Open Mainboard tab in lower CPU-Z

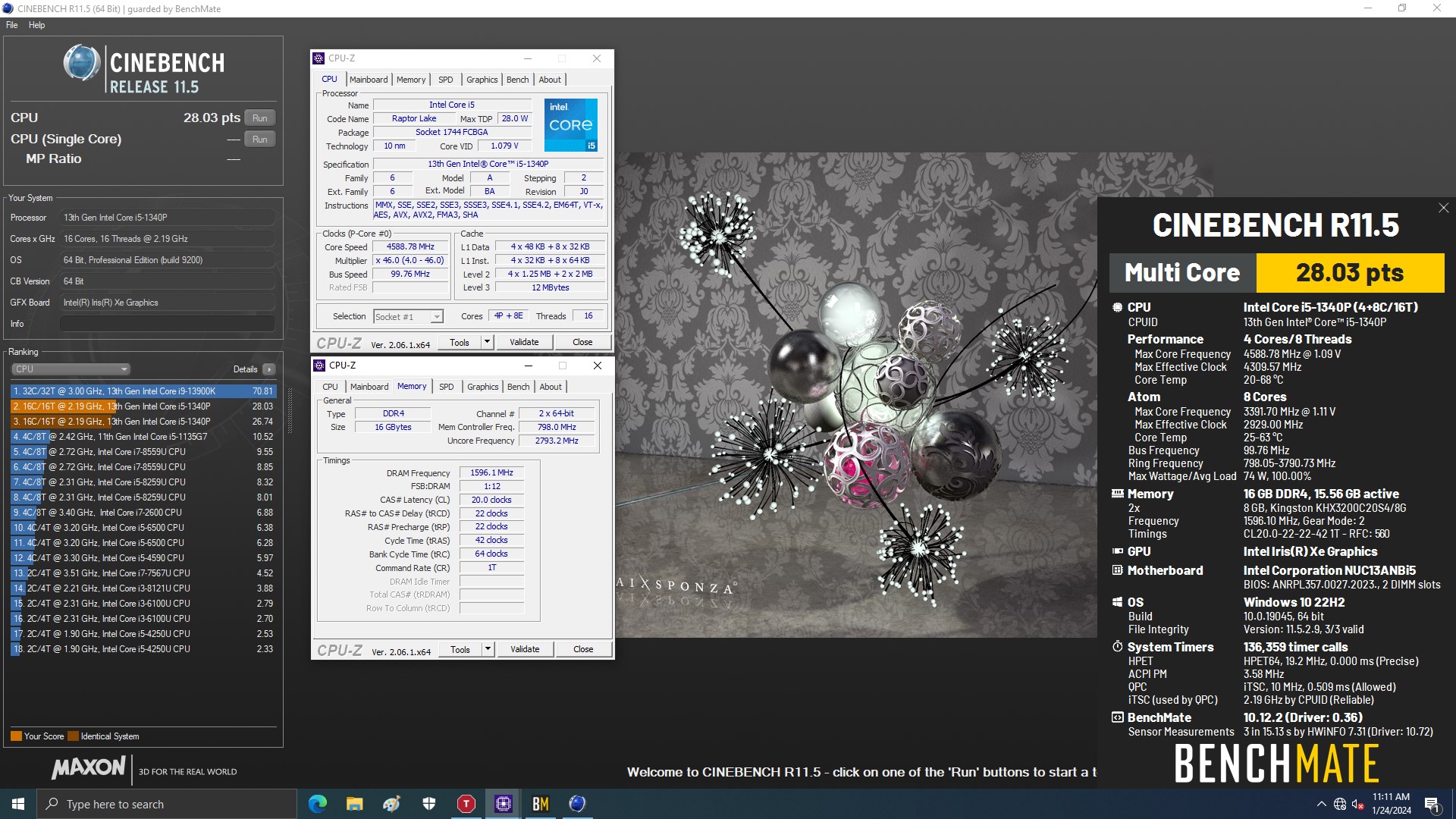369,387
